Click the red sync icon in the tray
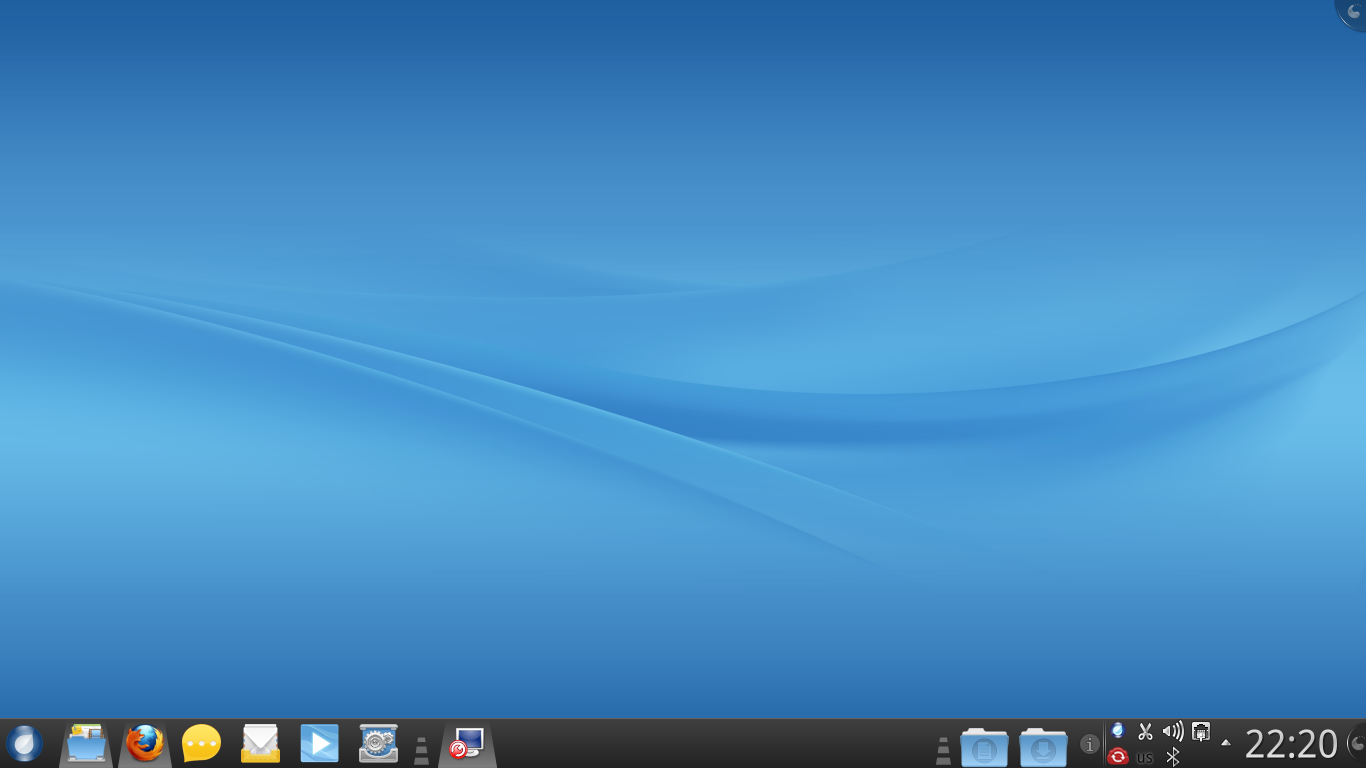The width and height of the screenshot is (1366, 768). click(x=1117, y=757)
